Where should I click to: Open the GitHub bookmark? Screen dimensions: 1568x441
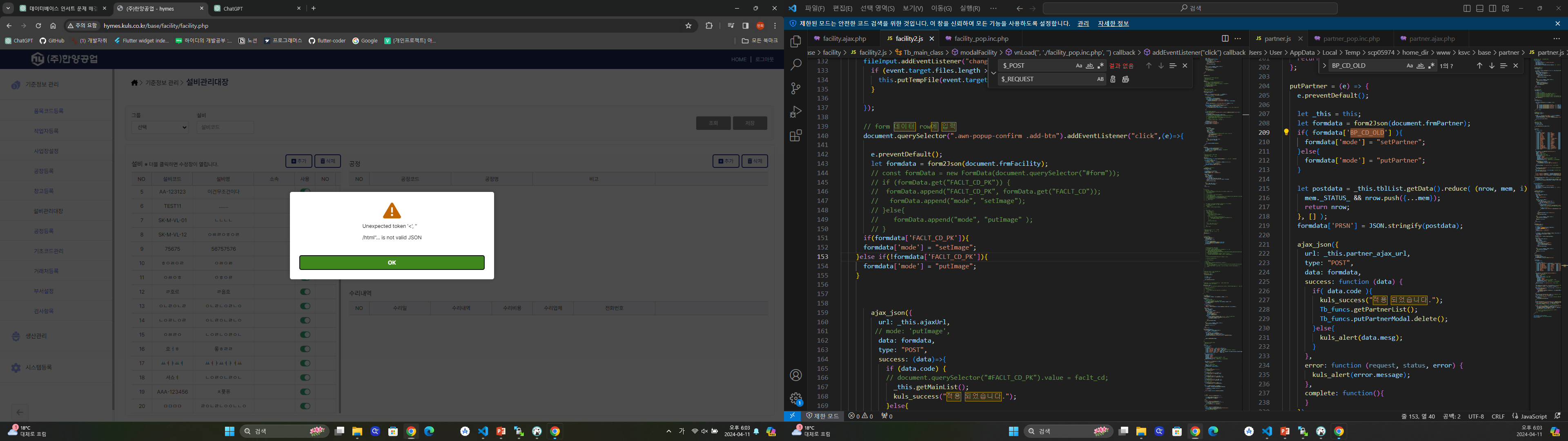tap(52, 41)
